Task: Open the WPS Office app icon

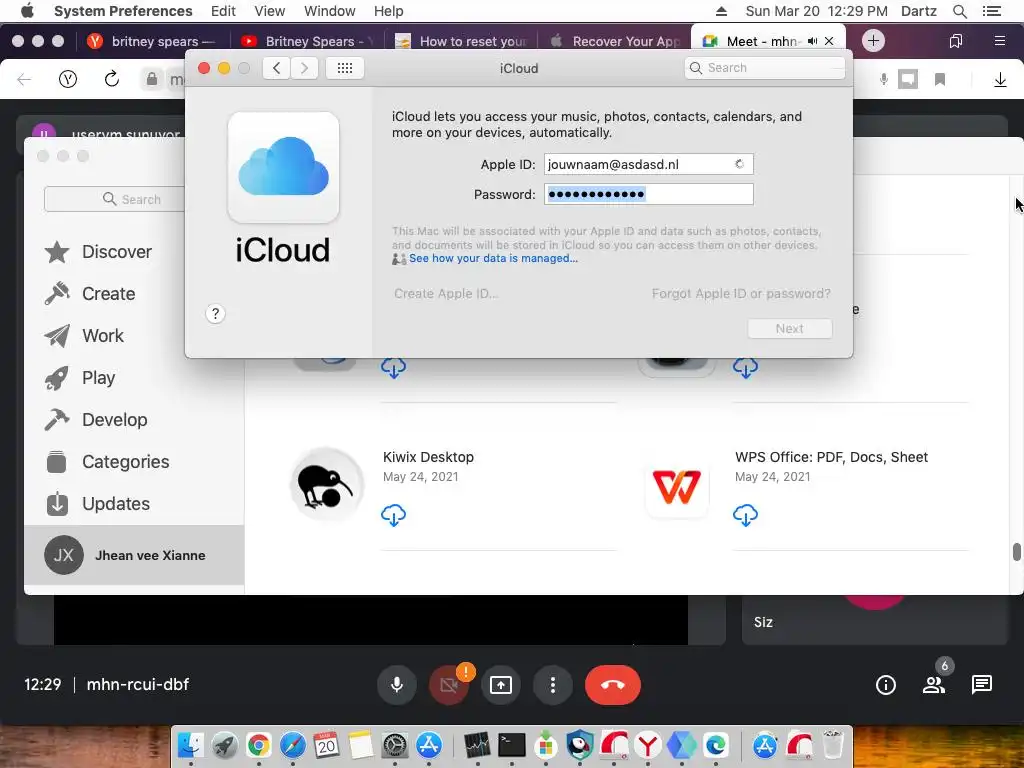Action: (x=677, y=487)
